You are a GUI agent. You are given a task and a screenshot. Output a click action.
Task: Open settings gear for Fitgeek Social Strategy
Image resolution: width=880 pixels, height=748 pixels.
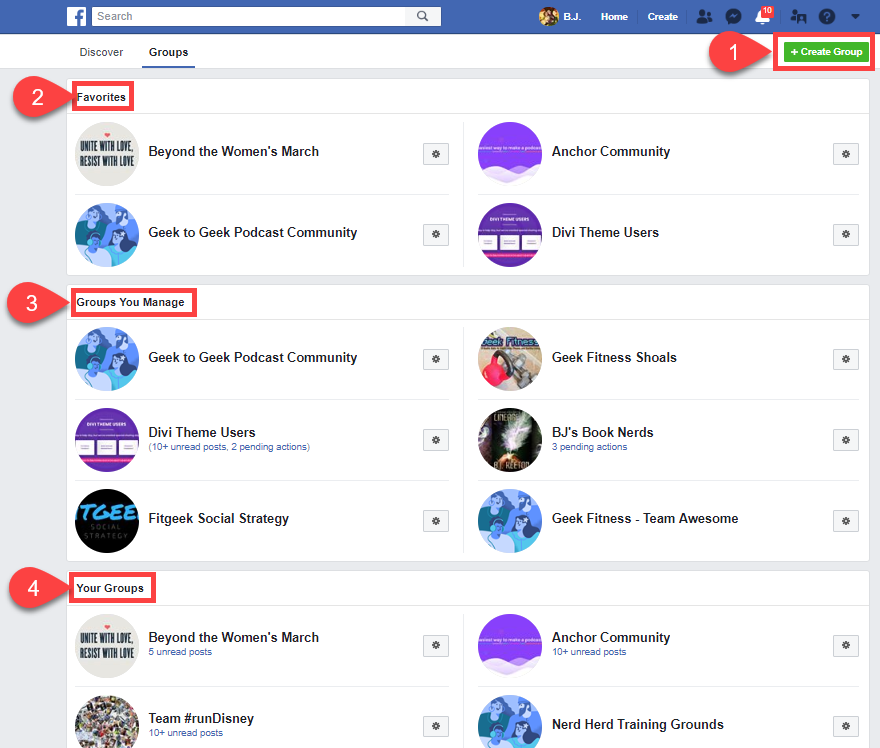(x=435, y=520)
